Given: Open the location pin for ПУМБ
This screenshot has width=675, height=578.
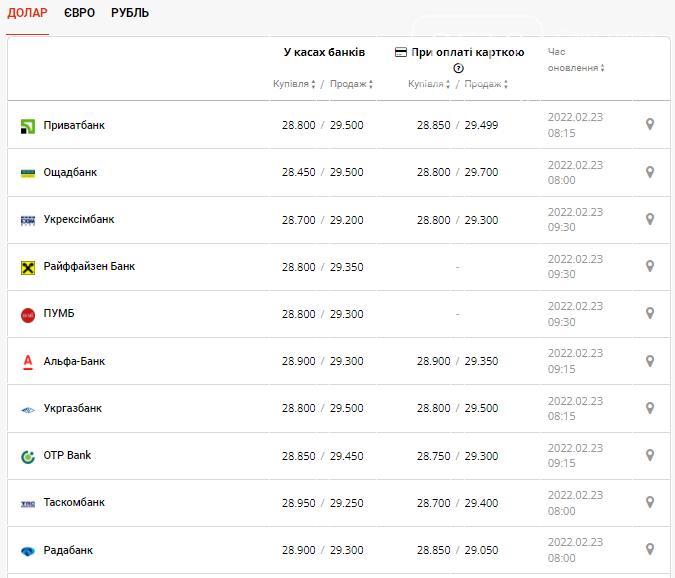Looking at the screenshot, I should coord(650,313).
